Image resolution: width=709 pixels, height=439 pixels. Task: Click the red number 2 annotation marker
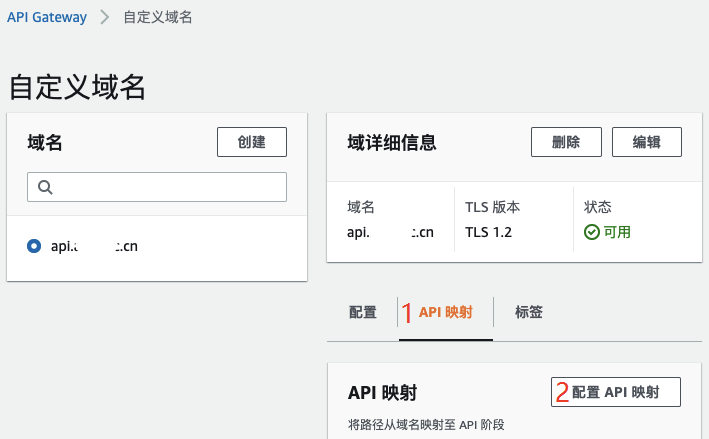pos(562,392)
